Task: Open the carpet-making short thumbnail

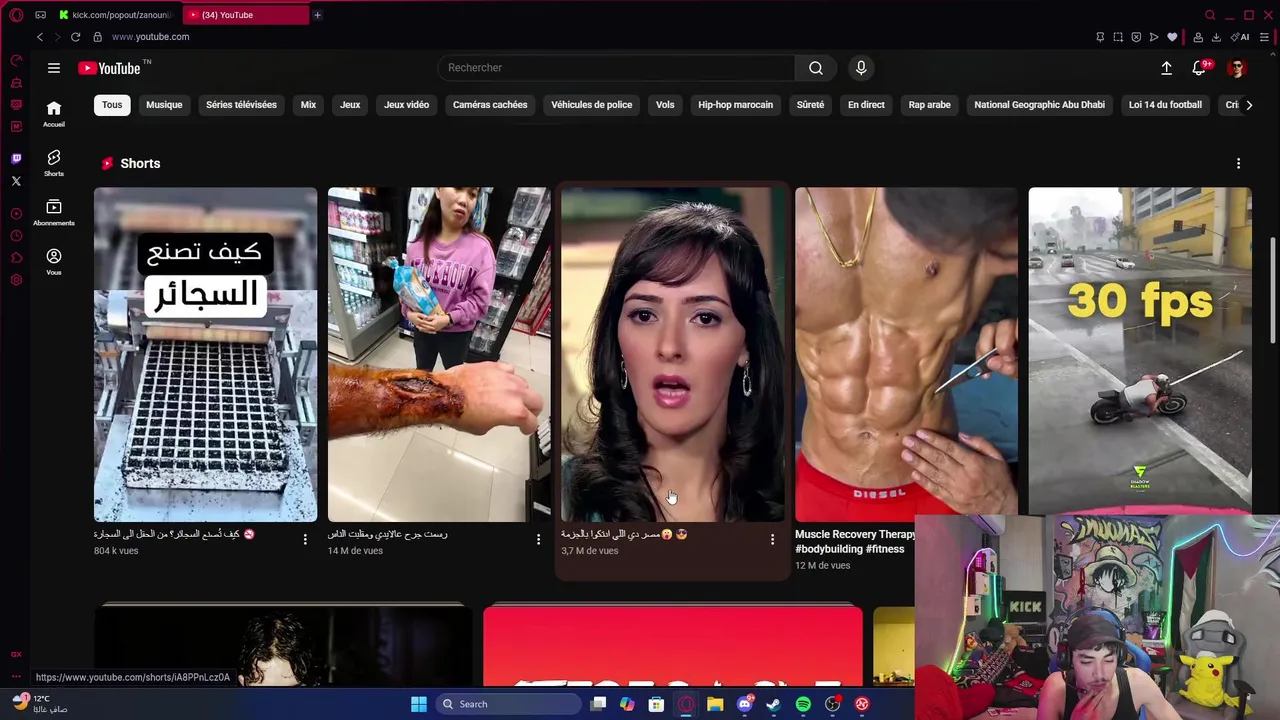Action: coord(205,354)
